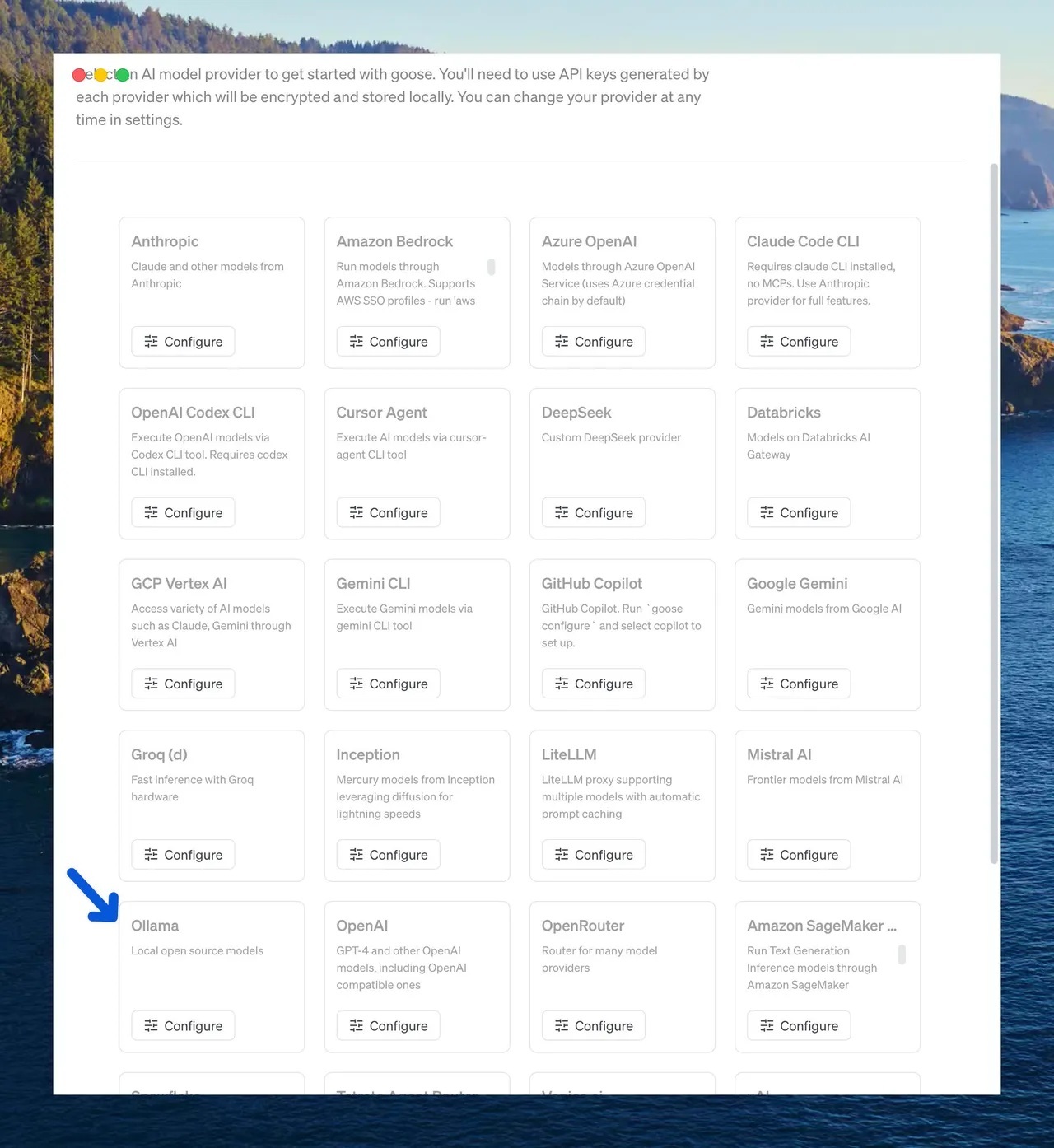Screen dimensions: 1054x1148
Task: Click the "Requires claude CLI installed" description
Action: click(821, 283)
